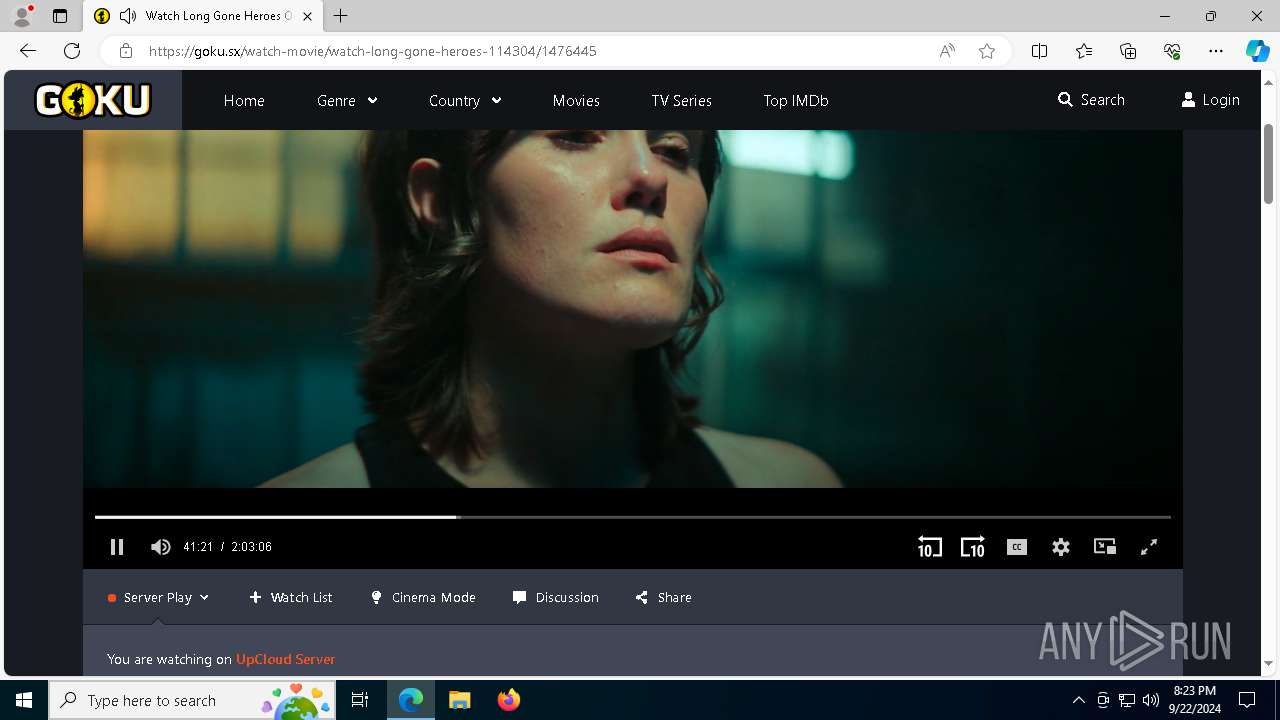The image size is (1280, 720).
Task: Click the taskbar search box
Action: pos(193,700)
